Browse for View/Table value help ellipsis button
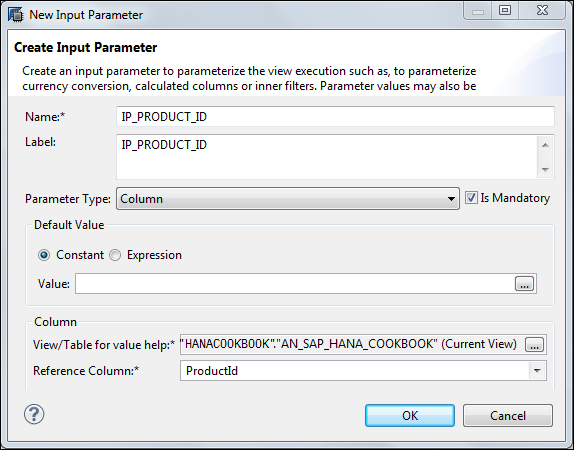The height and width of the screenshot is (450, 574). [534, 345]
